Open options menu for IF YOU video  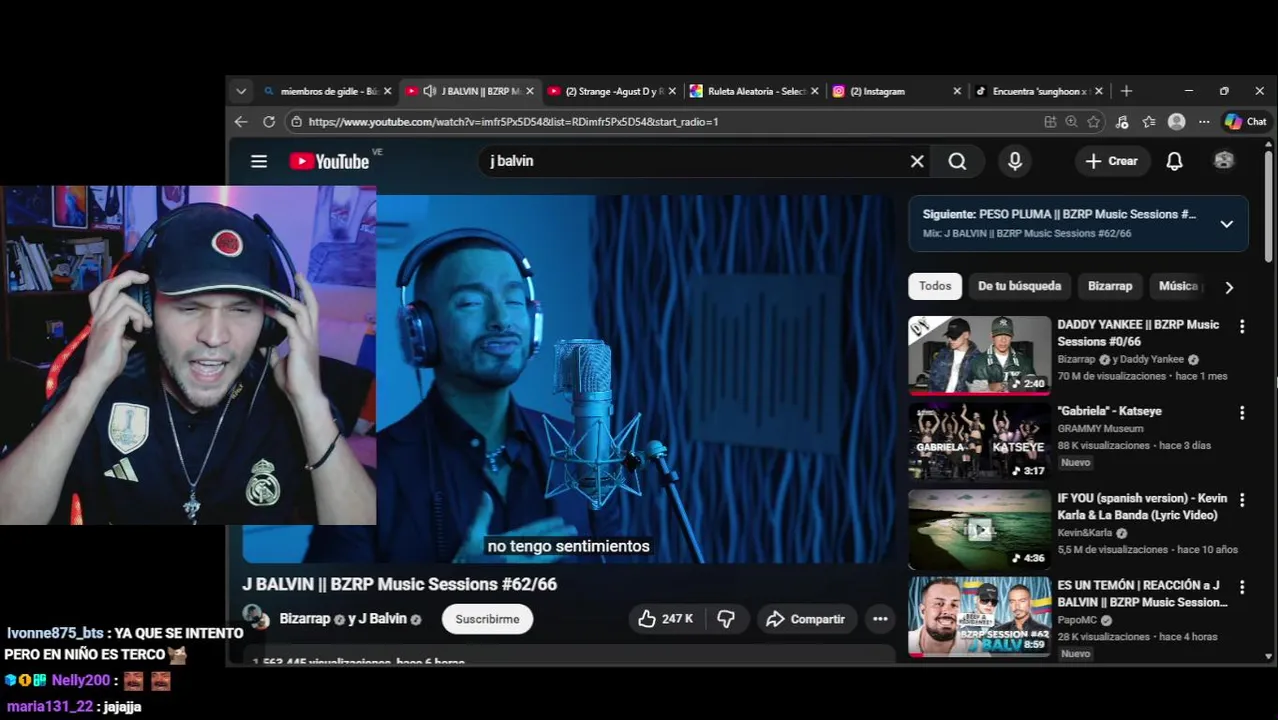[x=1242, y=500]
